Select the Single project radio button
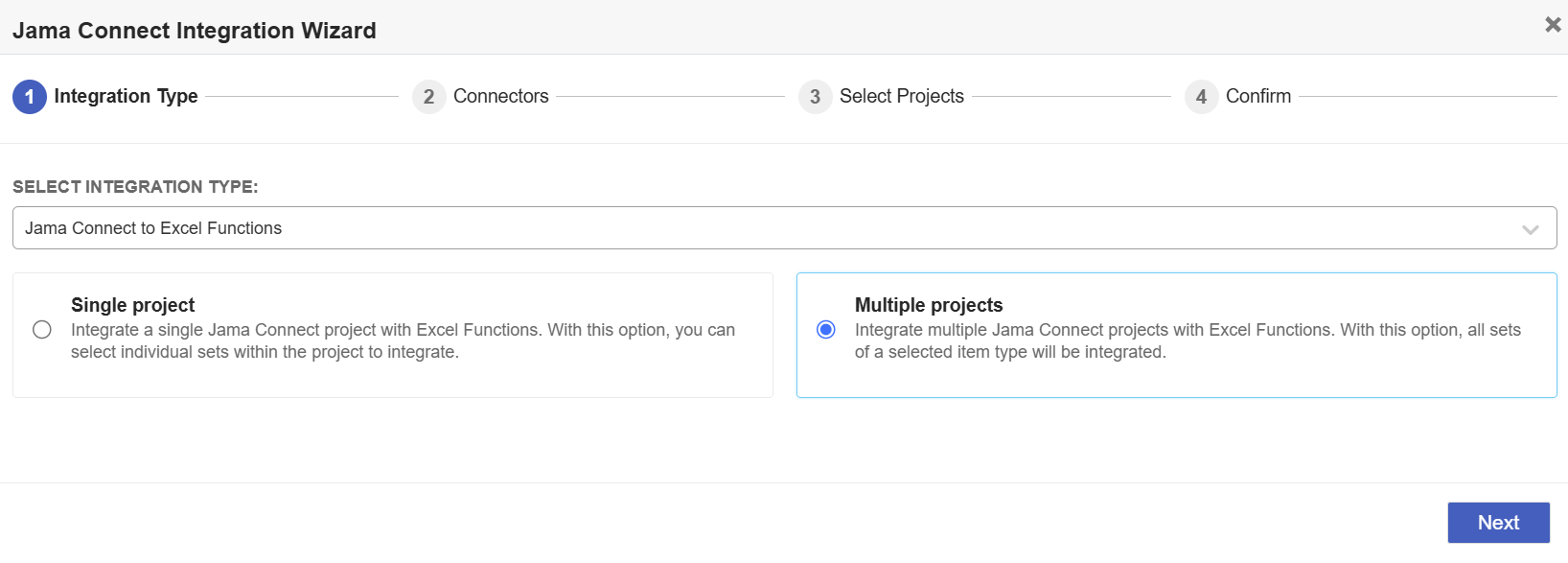 pos(42,330)
